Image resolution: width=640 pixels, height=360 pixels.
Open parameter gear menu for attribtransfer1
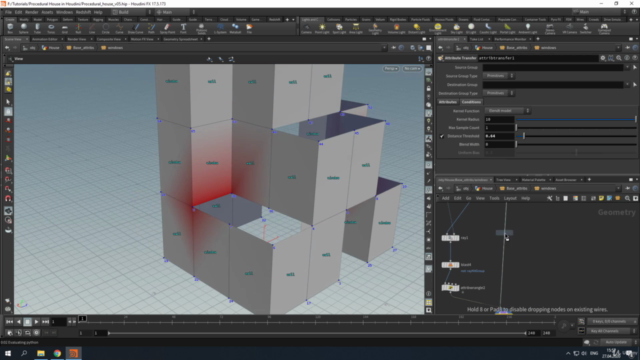[603, 58]
